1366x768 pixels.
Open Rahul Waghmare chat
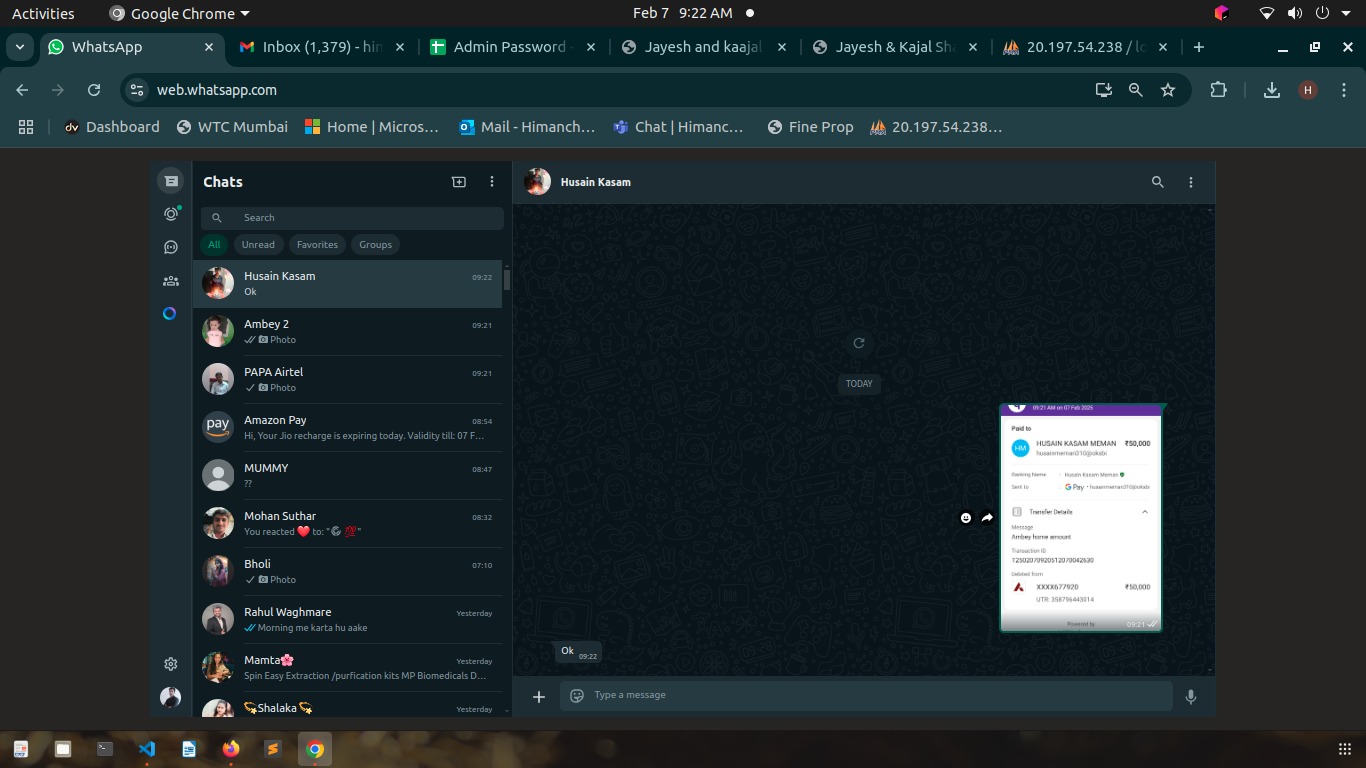[x=348, y=620]
